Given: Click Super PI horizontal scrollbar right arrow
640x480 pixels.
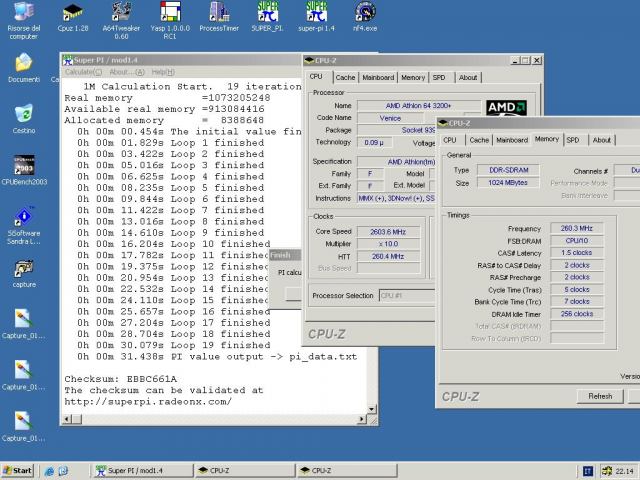Looking at the screenshot, I should pos(362,419).
